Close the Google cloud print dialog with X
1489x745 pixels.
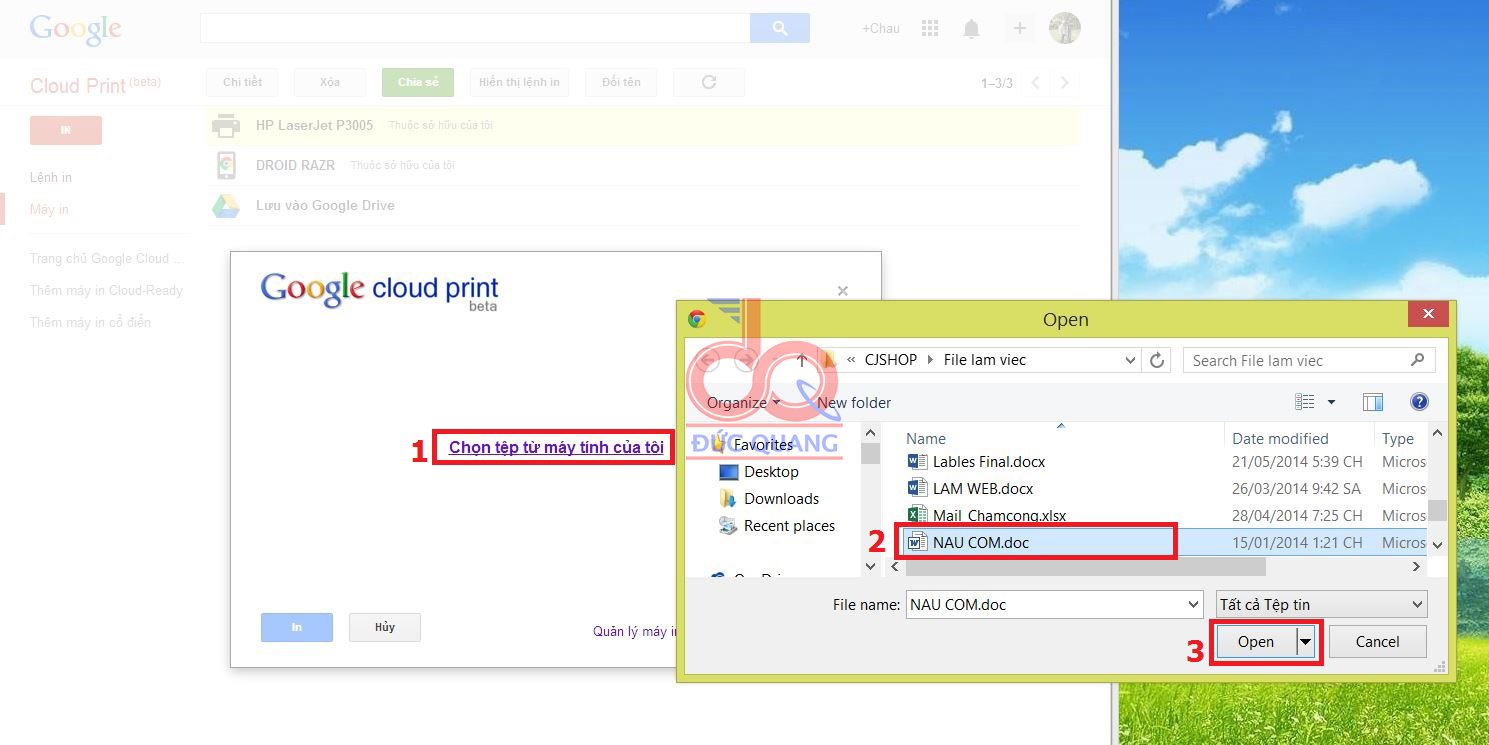842,291
